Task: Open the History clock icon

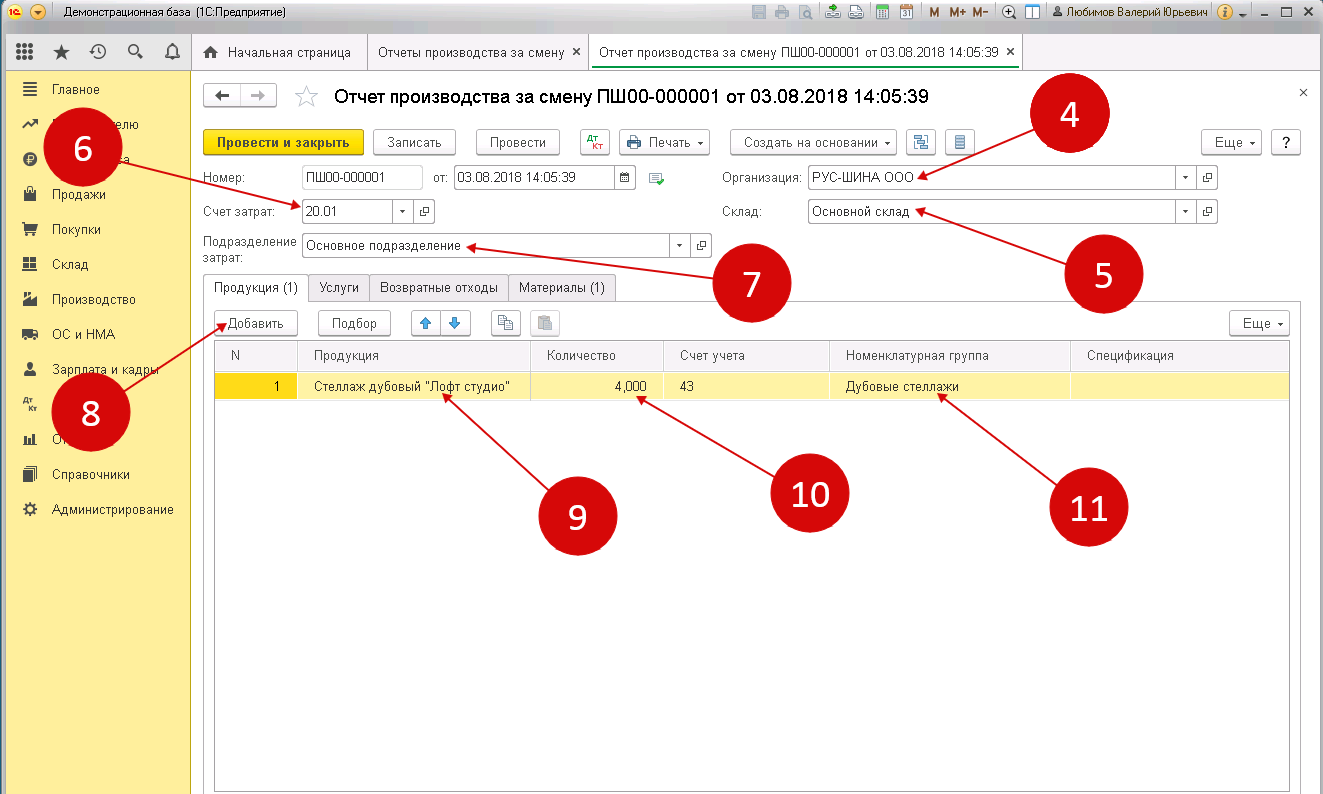Action: 98,52
